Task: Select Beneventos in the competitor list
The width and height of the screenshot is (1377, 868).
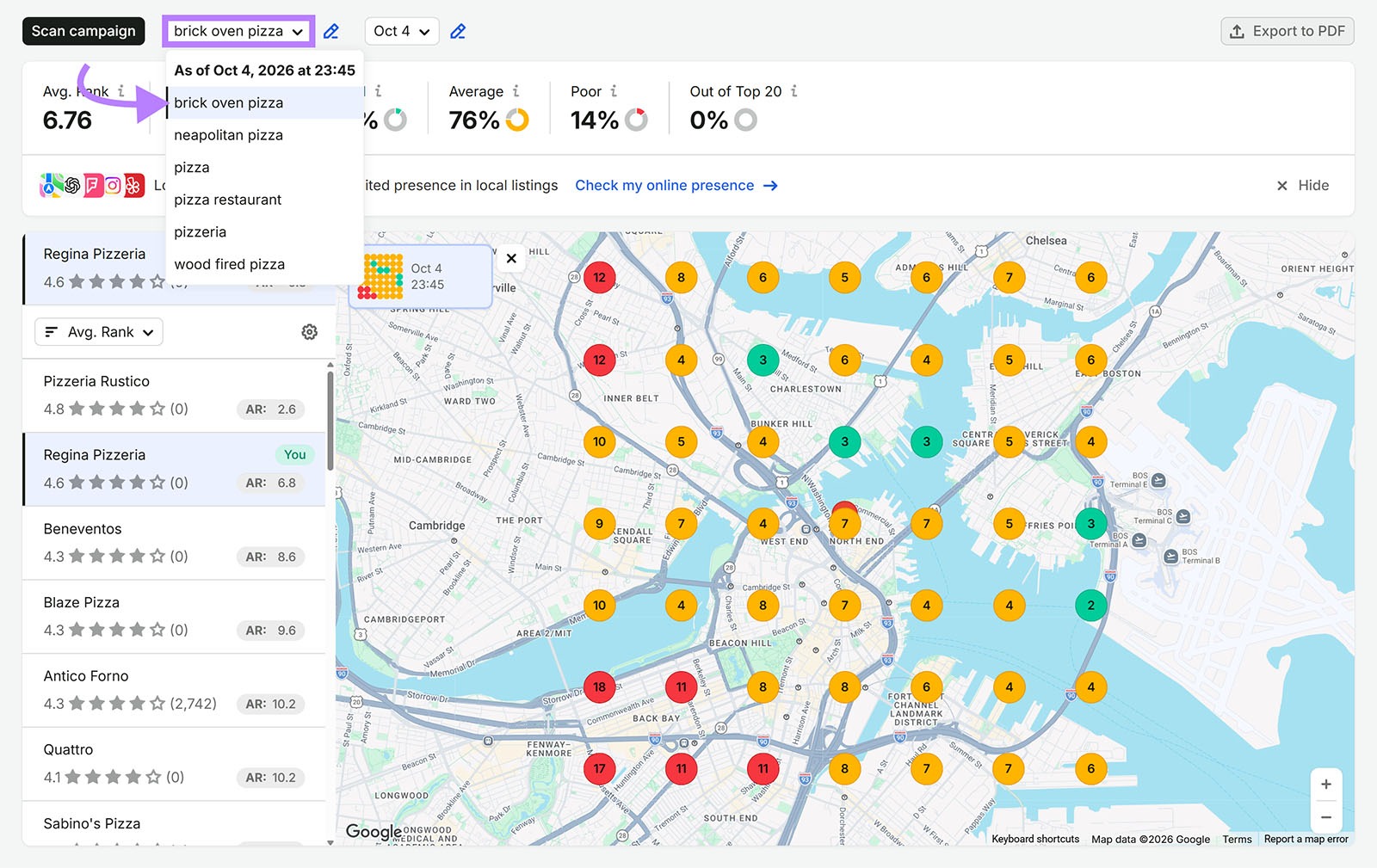Action: pyautogui.click(x=174, y=543)
